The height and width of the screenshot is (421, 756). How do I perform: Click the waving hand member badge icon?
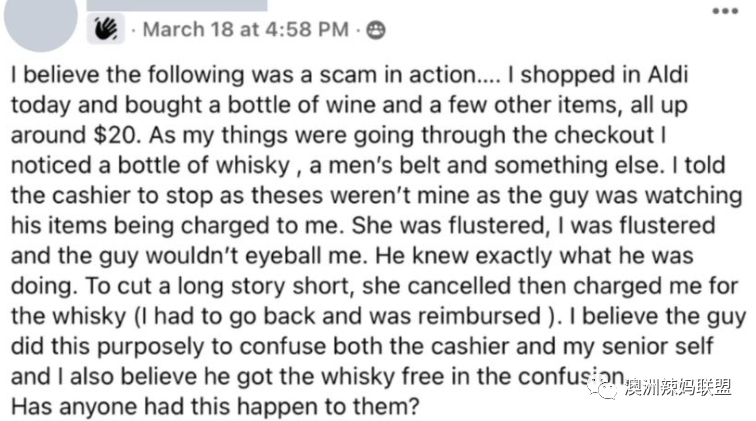[106, 29]
